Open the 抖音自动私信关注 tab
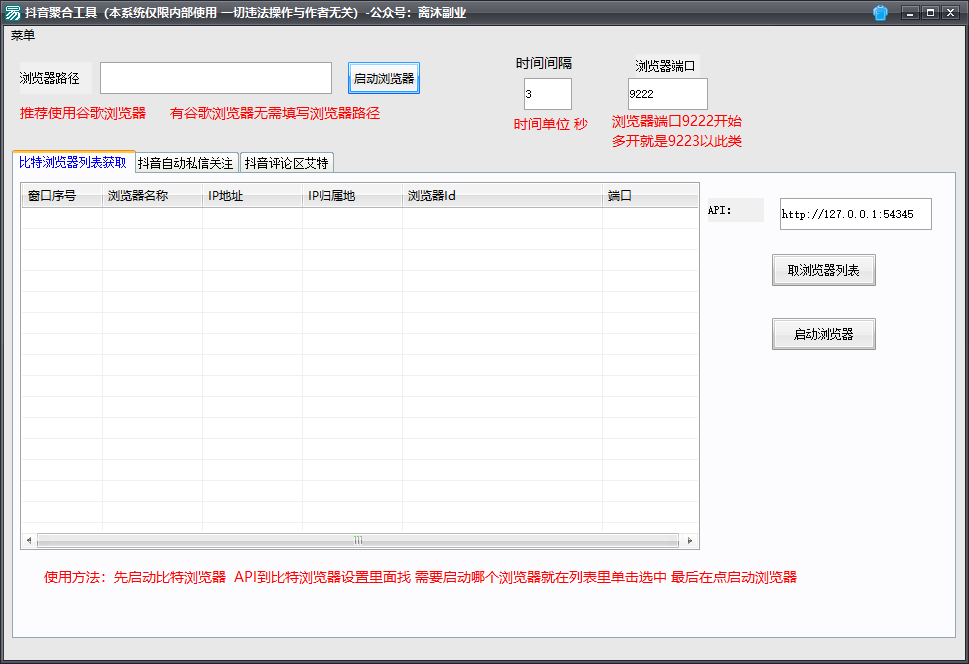The width and height of the screenshot is (969, 664). point(185,163)
